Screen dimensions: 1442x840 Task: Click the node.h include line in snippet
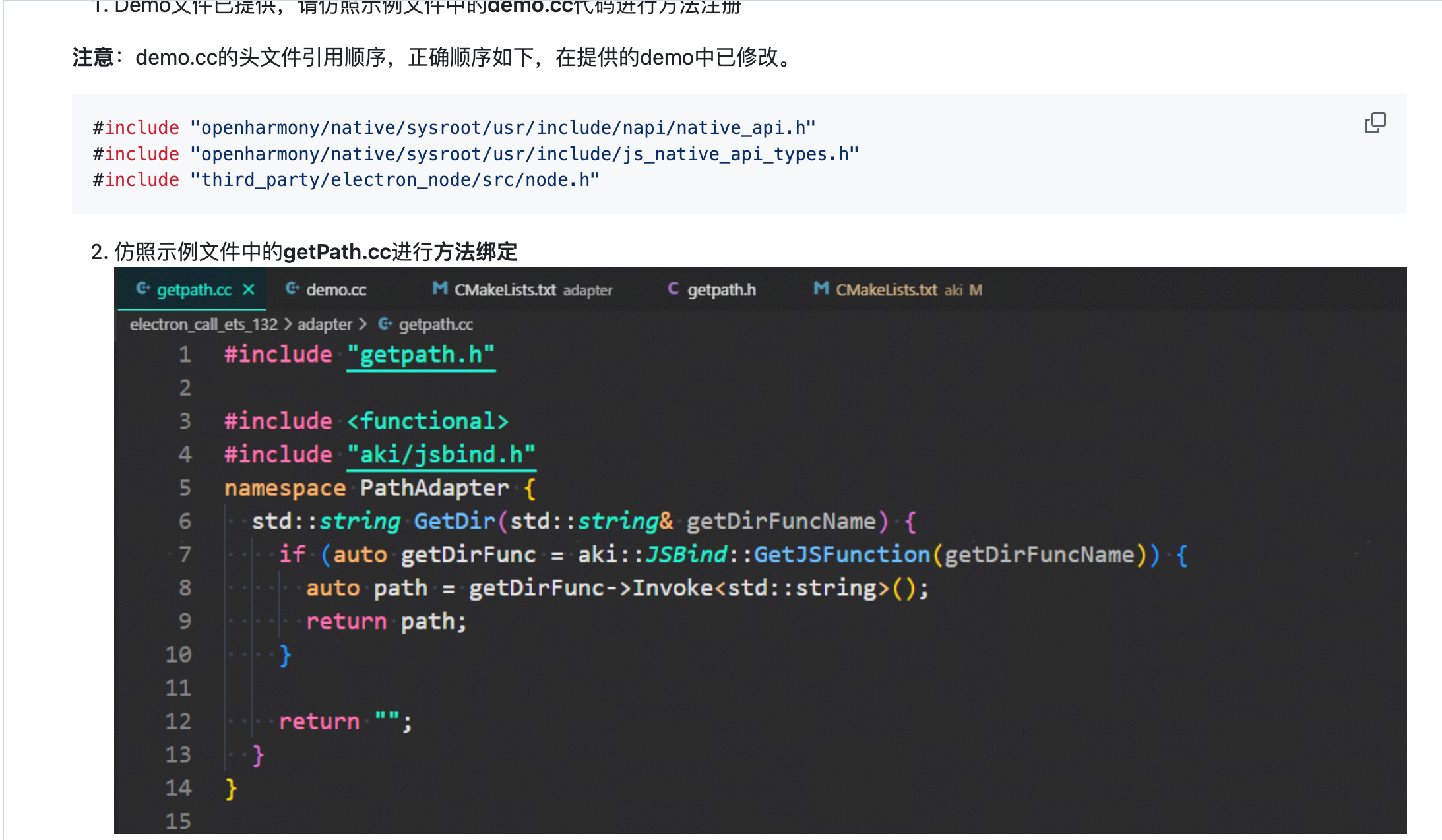coord(346,180)
